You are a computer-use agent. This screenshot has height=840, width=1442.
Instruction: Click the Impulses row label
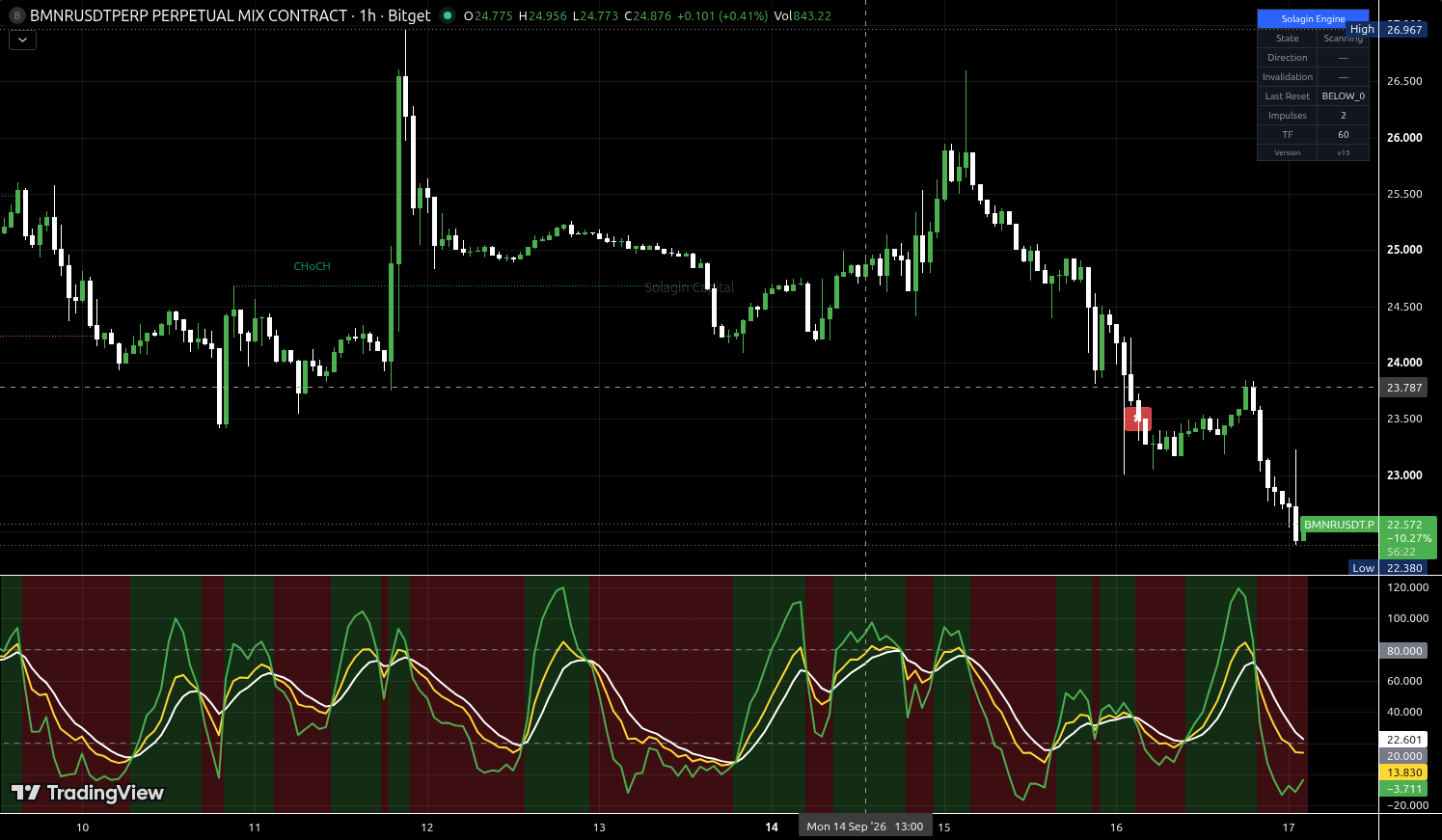pos(1288,116)
